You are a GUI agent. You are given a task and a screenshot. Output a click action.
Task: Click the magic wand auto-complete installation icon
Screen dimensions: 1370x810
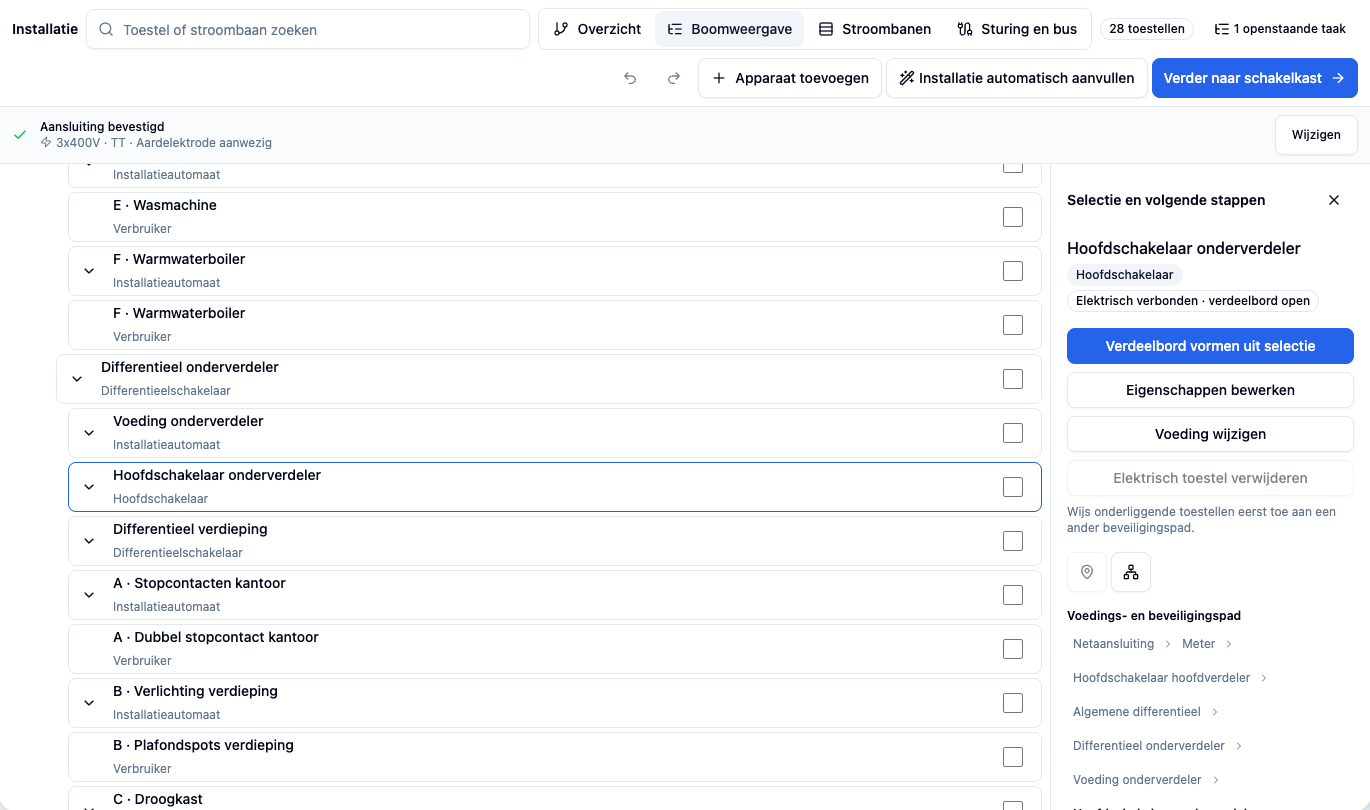click(x=907, y=78)
